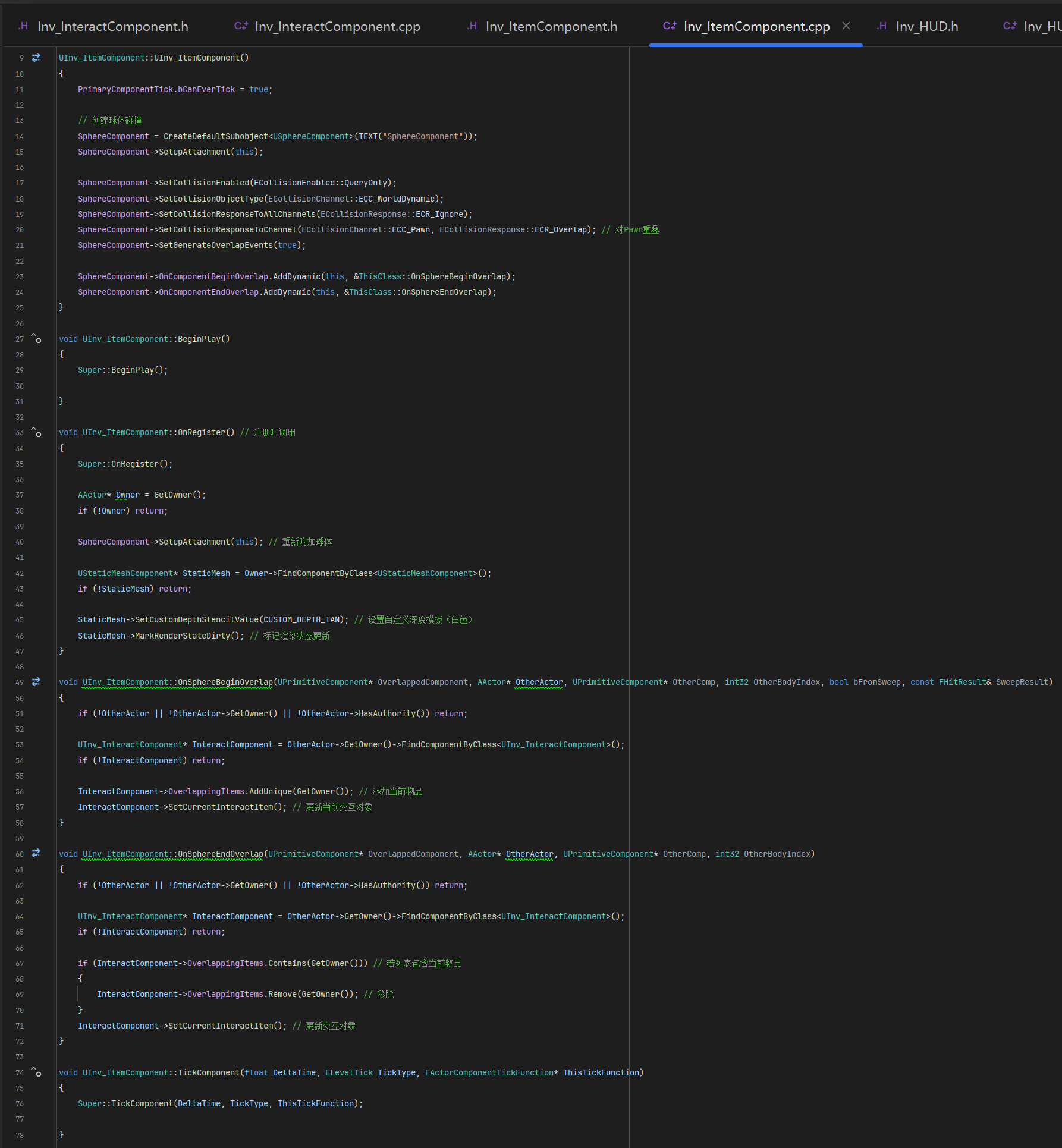Screen dimensions: 1062x1148
Task: Click "ECR_Overlap" on line 20
Action: pyautogui.click(x=561, y=230)
